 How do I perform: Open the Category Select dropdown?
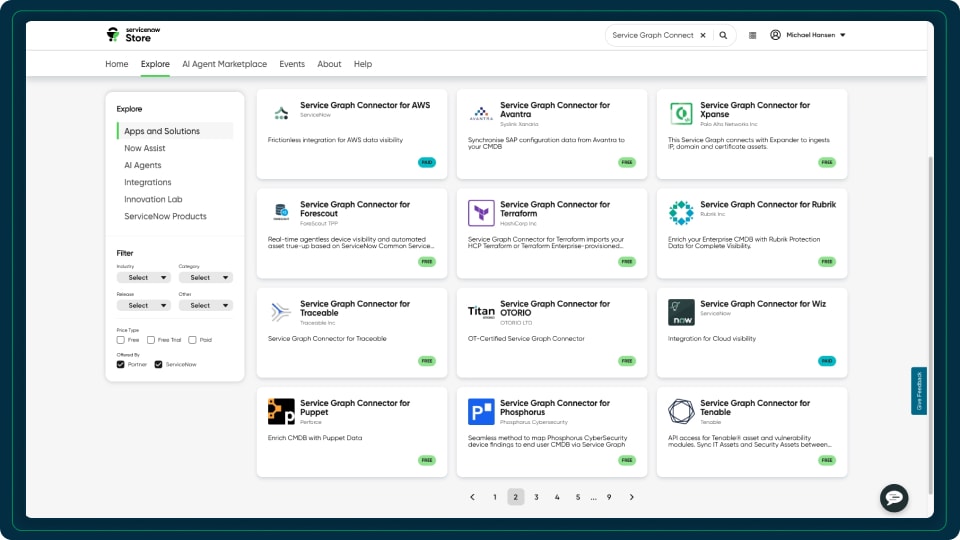click(206, 277)
